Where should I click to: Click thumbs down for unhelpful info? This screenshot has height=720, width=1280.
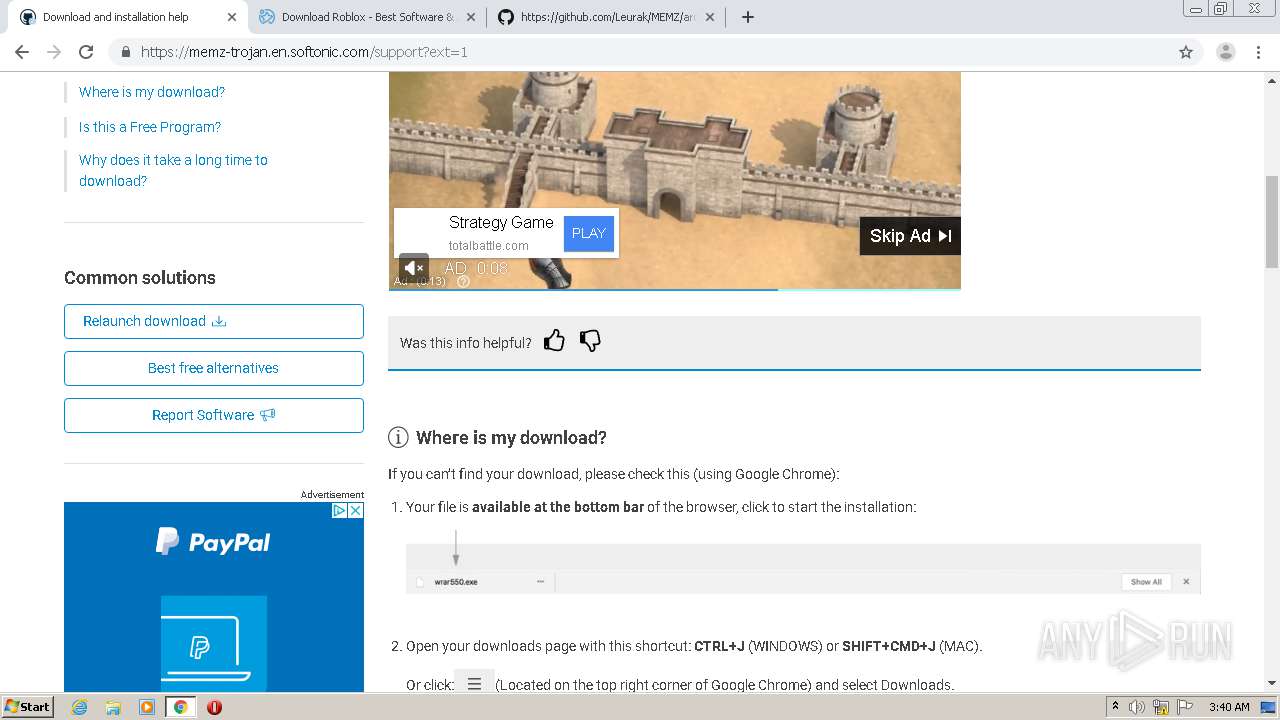(590, 341)
